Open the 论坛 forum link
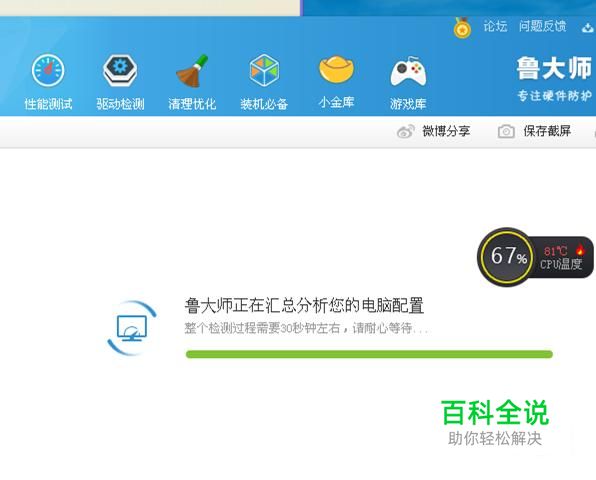Viewport: 596px width, 480px height. (x=495, y=27)
